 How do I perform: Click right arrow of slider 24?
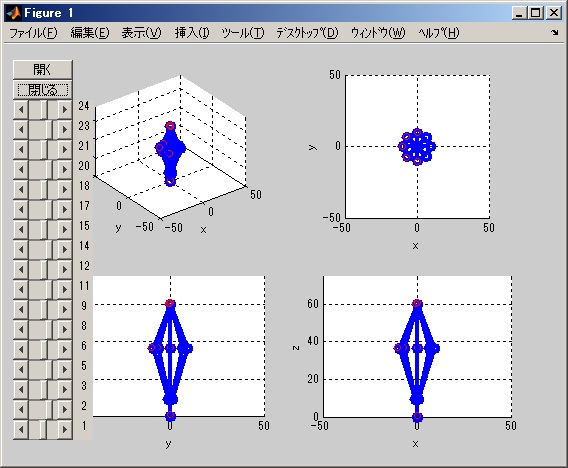tap(65, 109)
